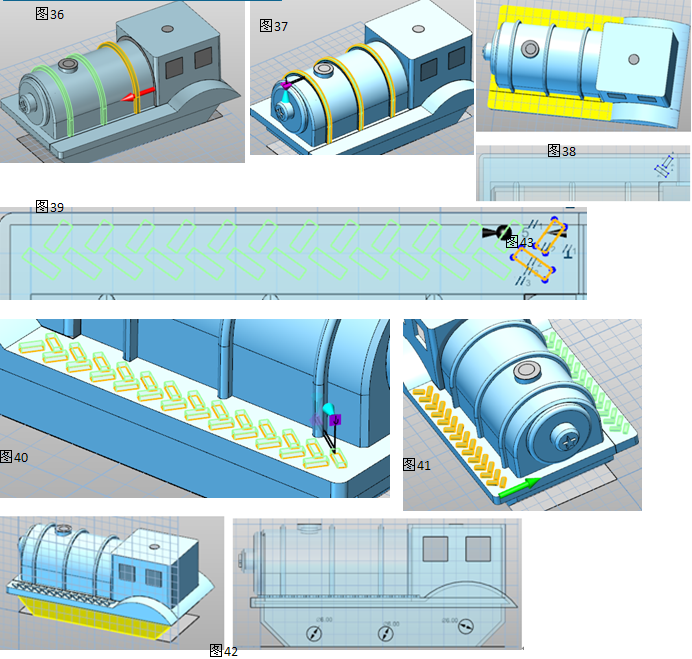Click the boiler top cap in figure 41
692x659 pixels.
pyautogui.click(x=527, y=371)
